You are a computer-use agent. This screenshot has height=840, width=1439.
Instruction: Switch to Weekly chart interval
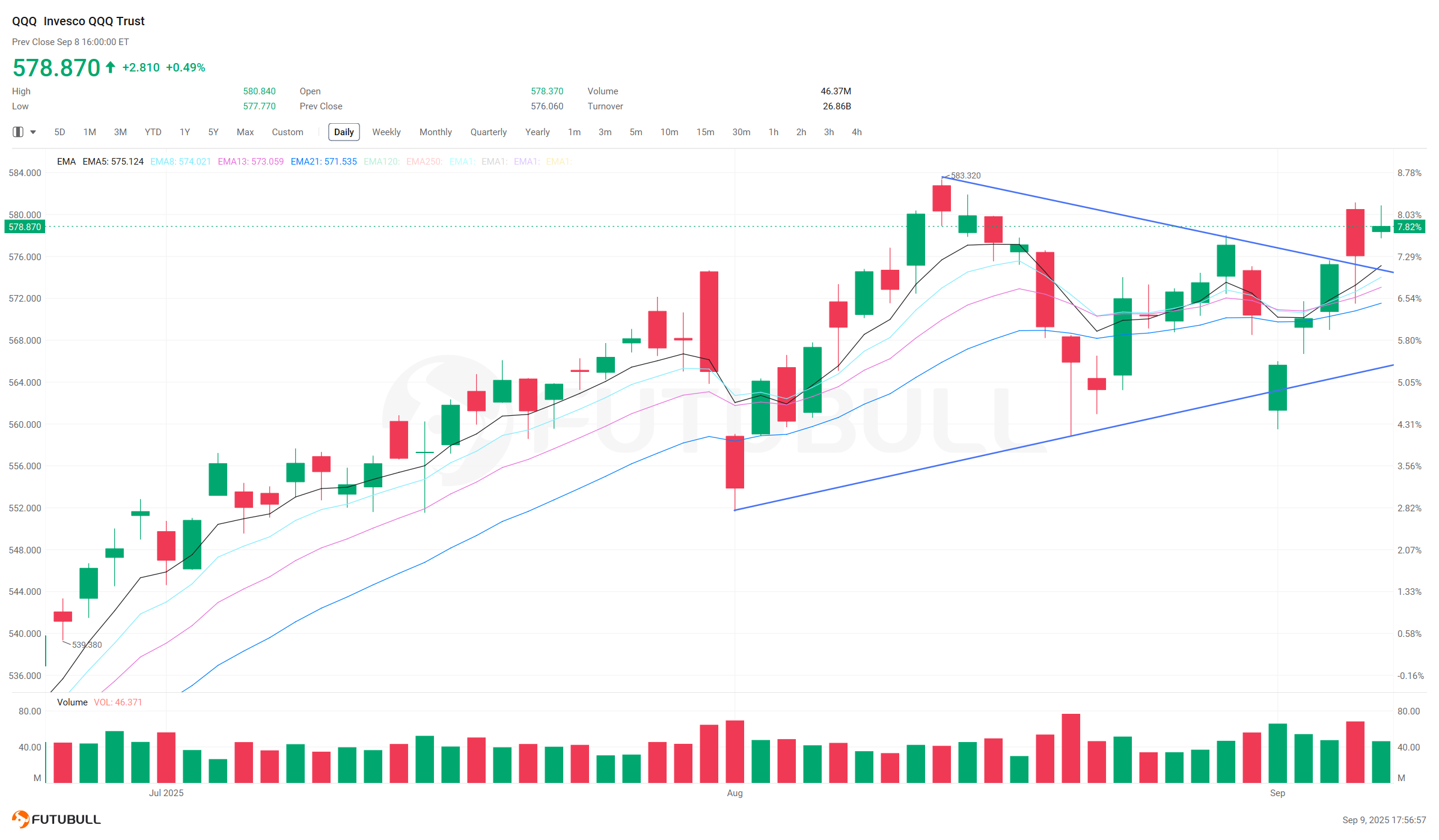tap(386, 132)
